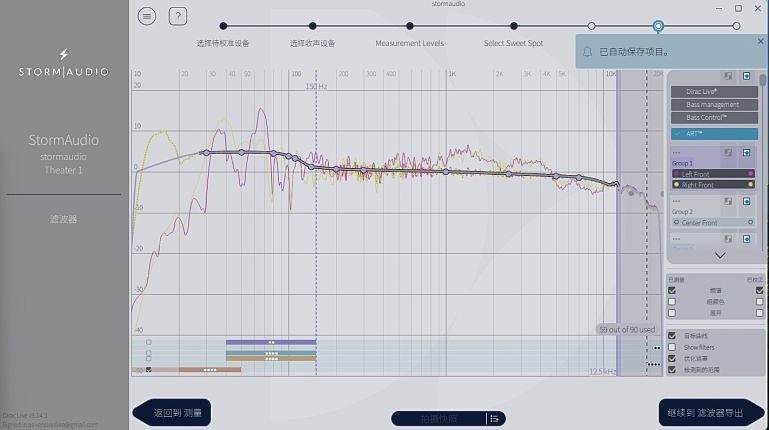
Task: Click the blue import icon above Dirac Live button
Action: (746, 76)
